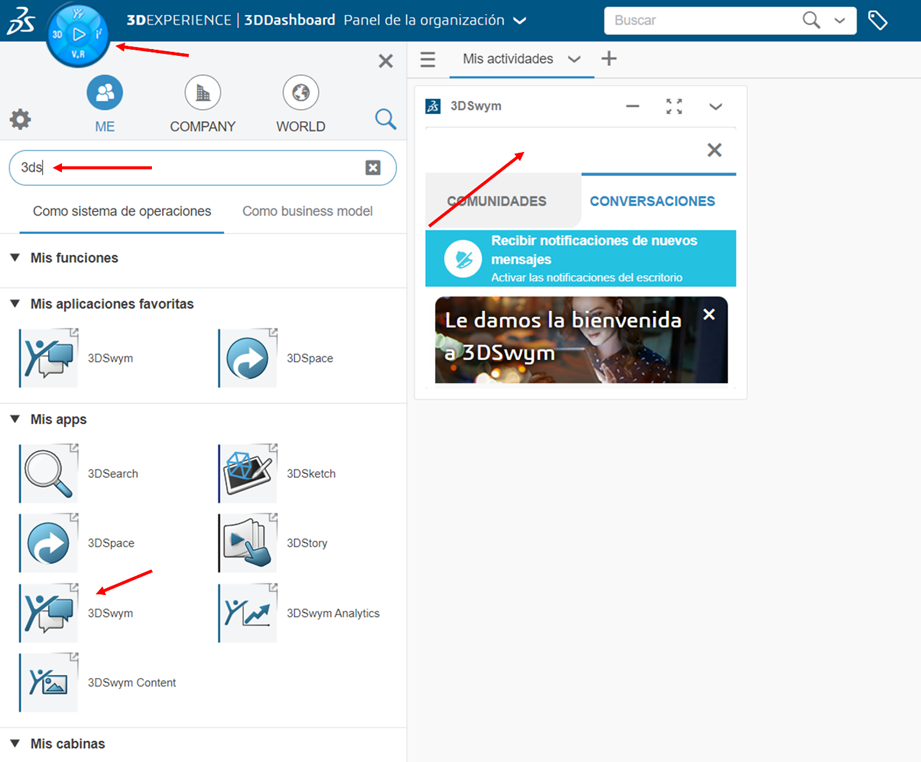Open 3DSpace in favorite apps
This screenshot has width=921, height=762.
(248, 358)
